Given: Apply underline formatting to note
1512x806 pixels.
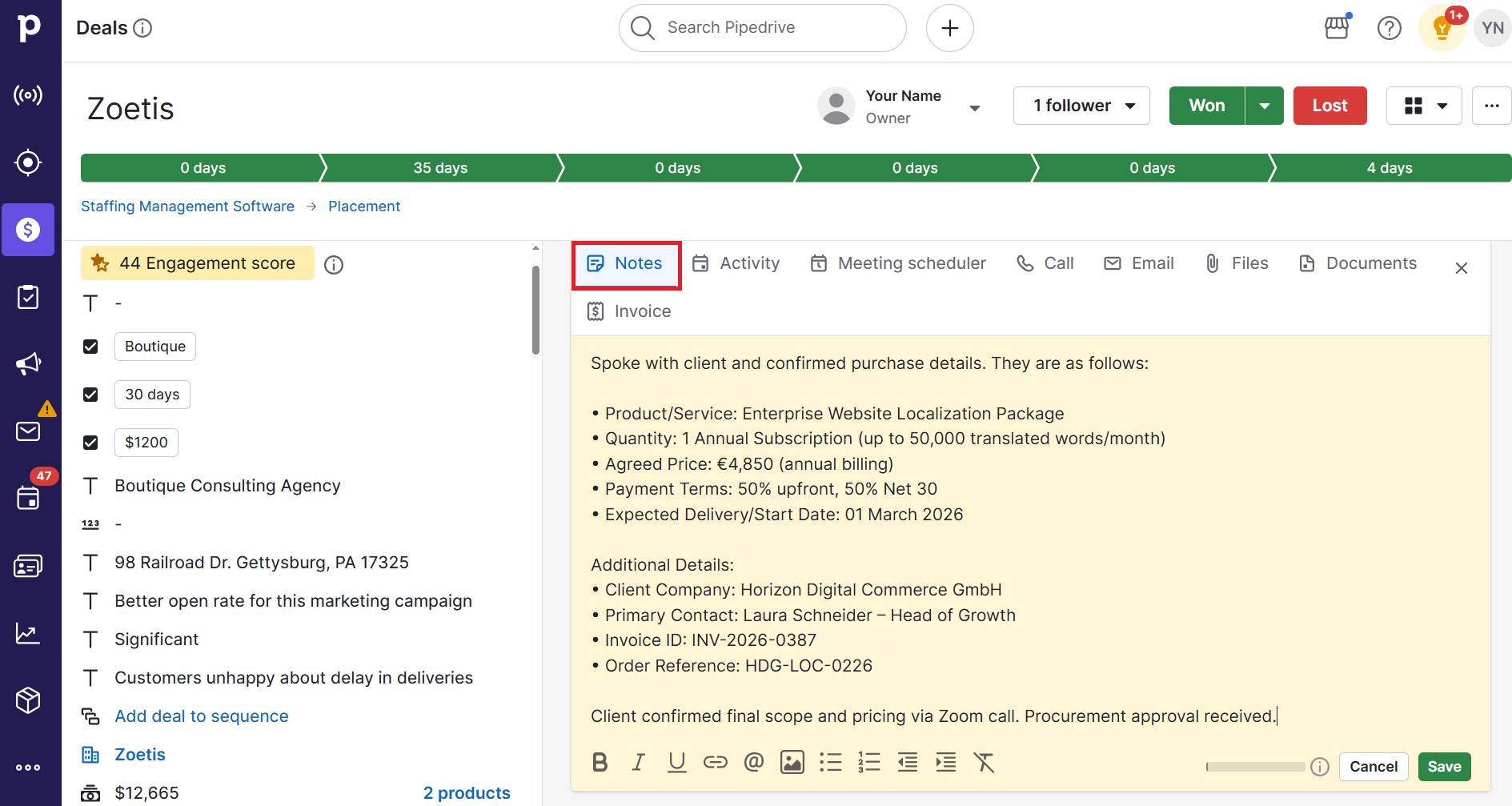Looking at the screenshot, I should coord(677,763).
